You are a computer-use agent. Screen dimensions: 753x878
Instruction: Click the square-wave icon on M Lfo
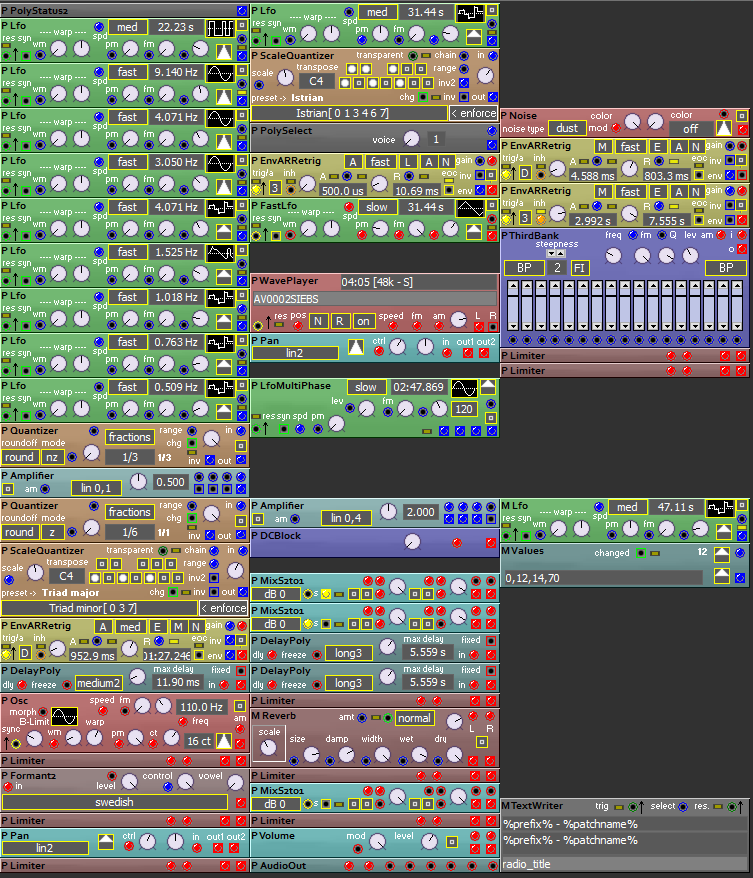tap(720, 507)
